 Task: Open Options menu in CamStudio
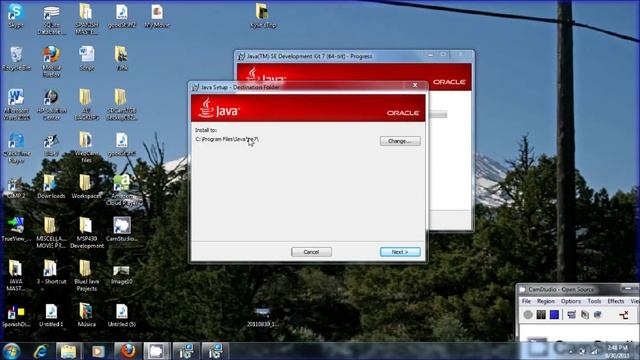[x=571, y=301]
